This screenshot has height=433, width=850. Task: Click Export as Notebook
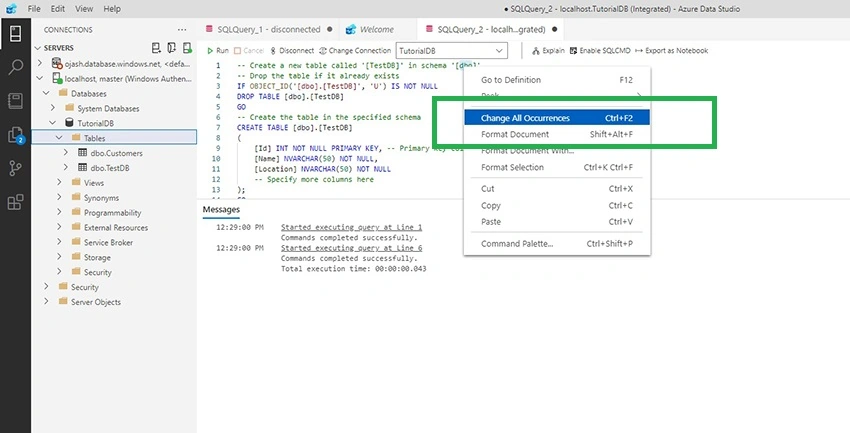671,50
